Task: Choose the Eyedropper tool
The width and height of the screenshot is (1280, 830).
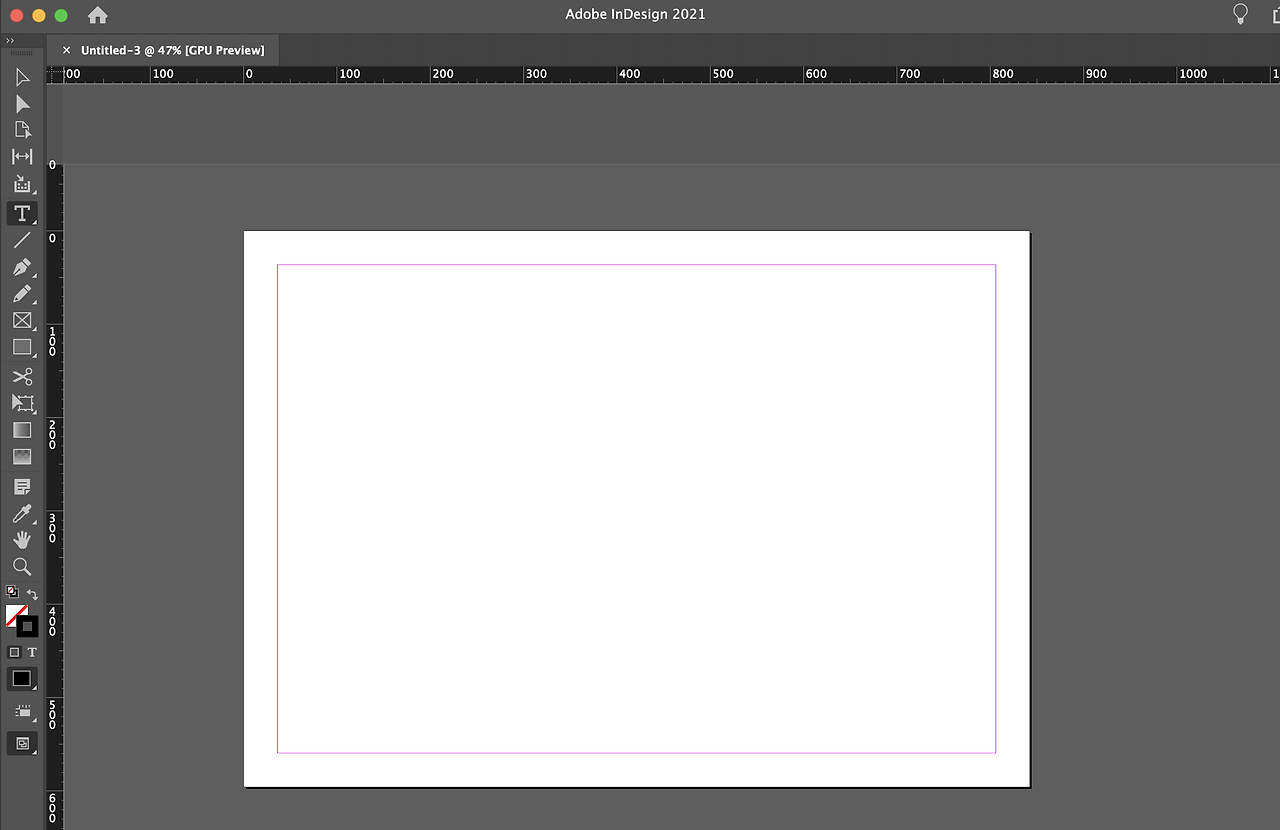Action: (x=22, y=514)
